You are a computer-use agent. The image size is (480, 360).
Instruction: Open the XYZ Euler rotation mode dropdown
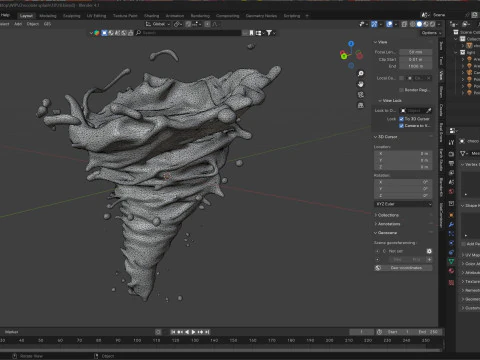pos(403,204)
